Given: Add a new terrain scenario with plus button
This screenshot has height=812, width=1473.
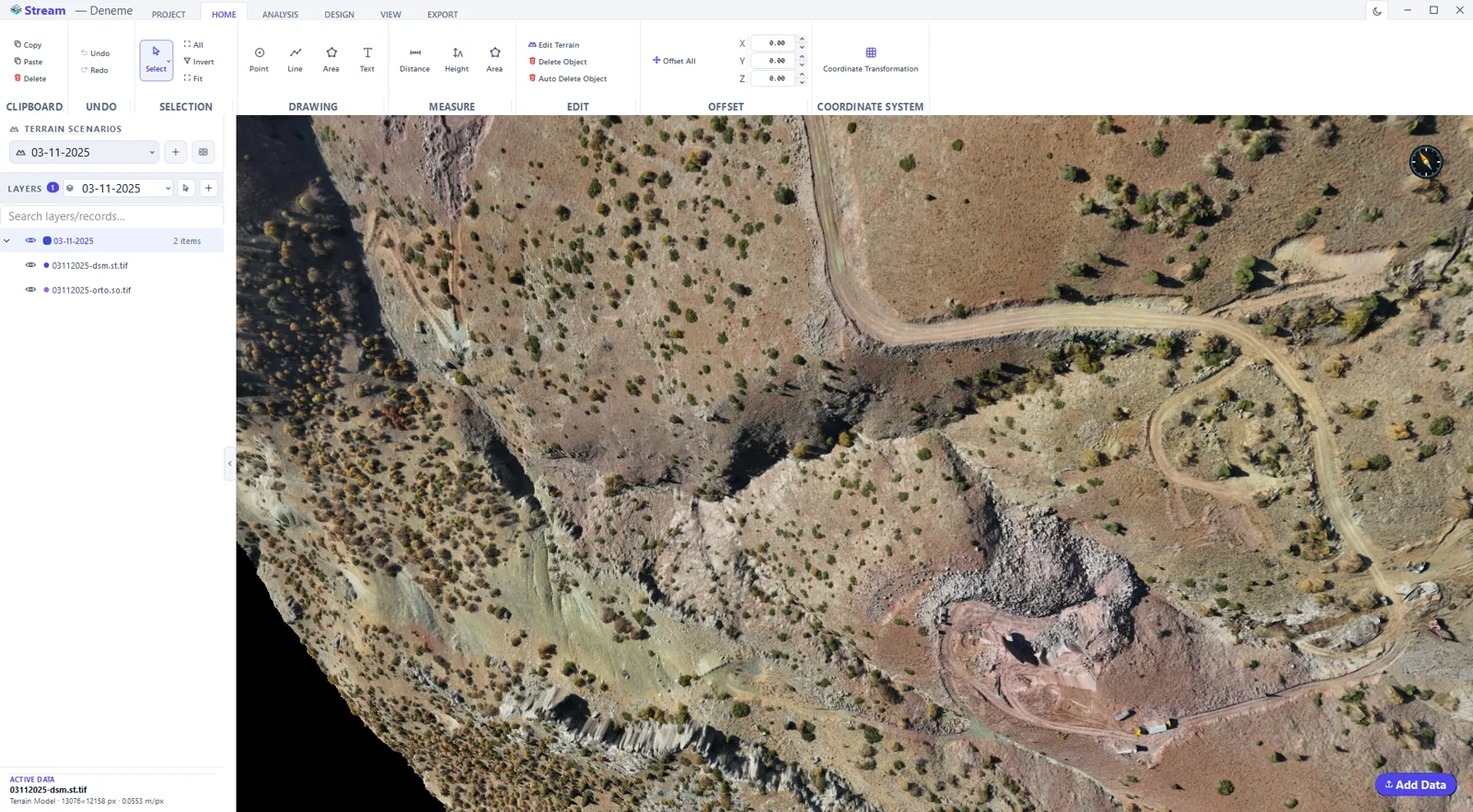Looking at the screenshot, I should click(176, 152).
